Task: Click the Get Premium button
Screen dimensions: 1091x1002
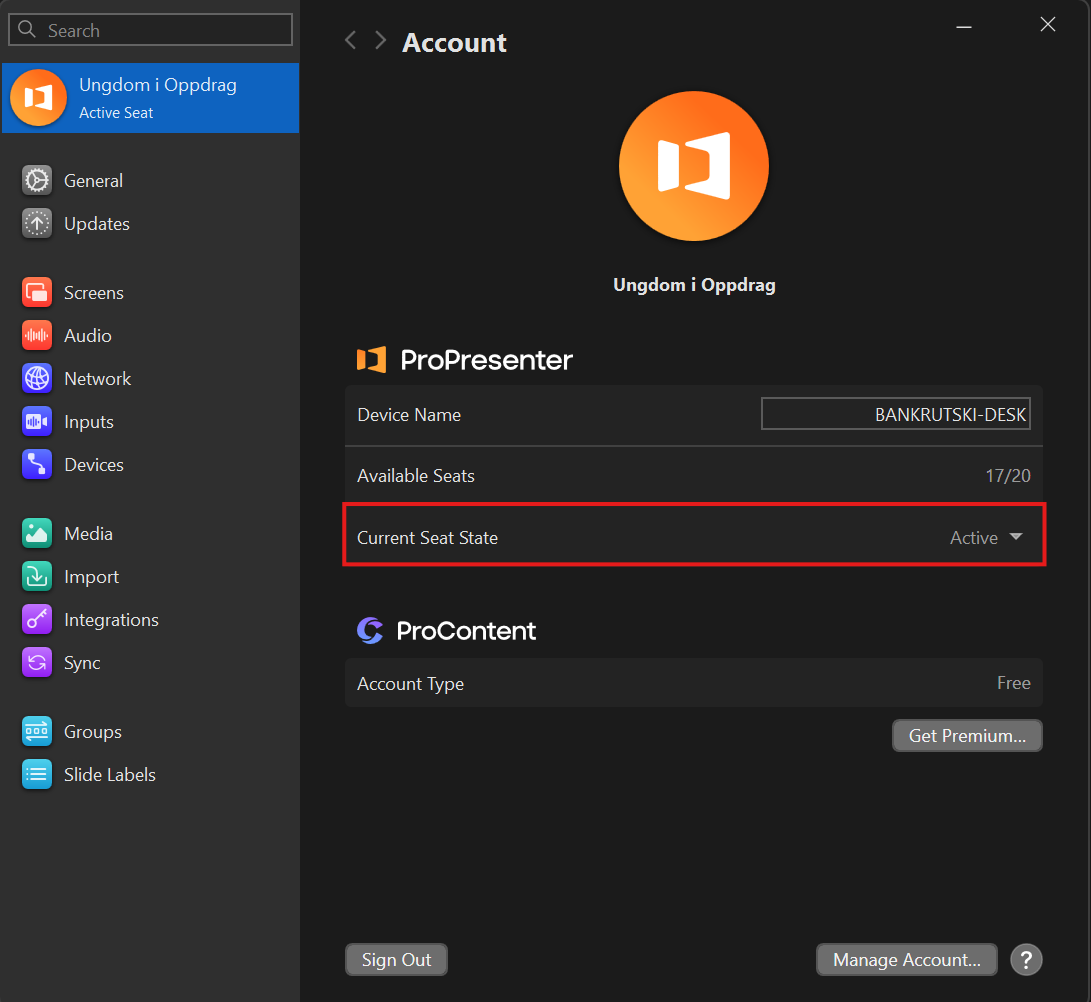Action: [x=967, y=736]
